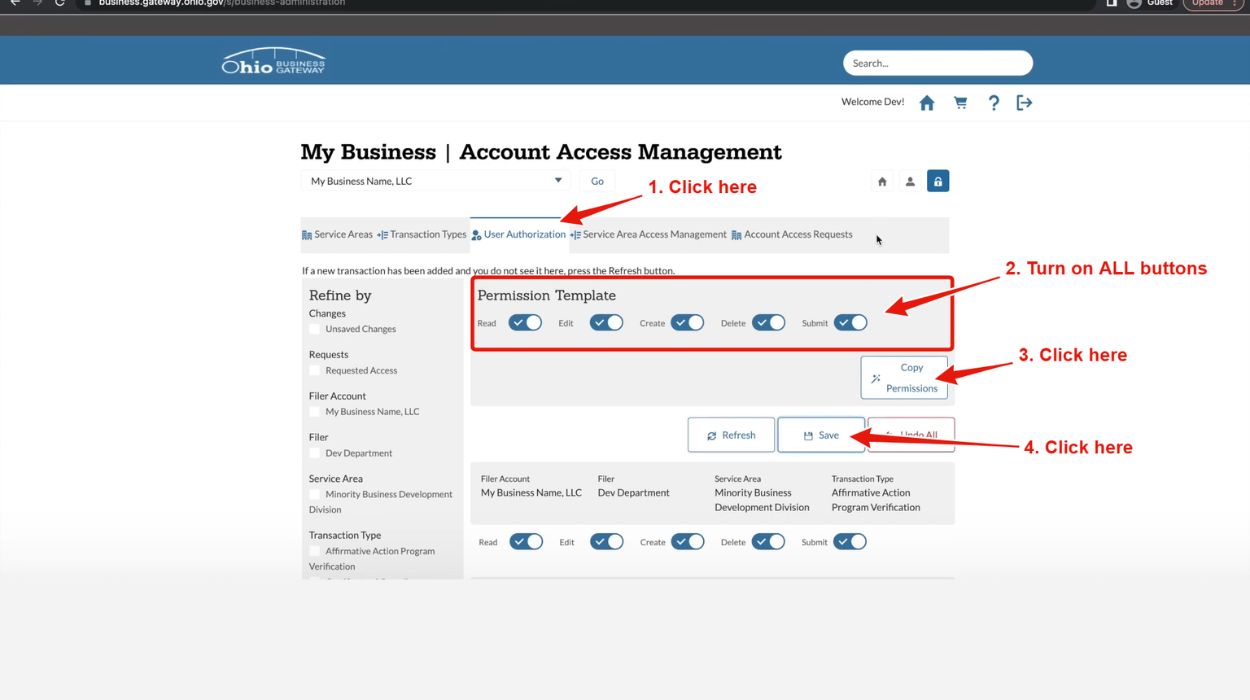Click the Refresh button
Screen dimensions: 1250x700
pyautogui.click(x=731, y=435)
